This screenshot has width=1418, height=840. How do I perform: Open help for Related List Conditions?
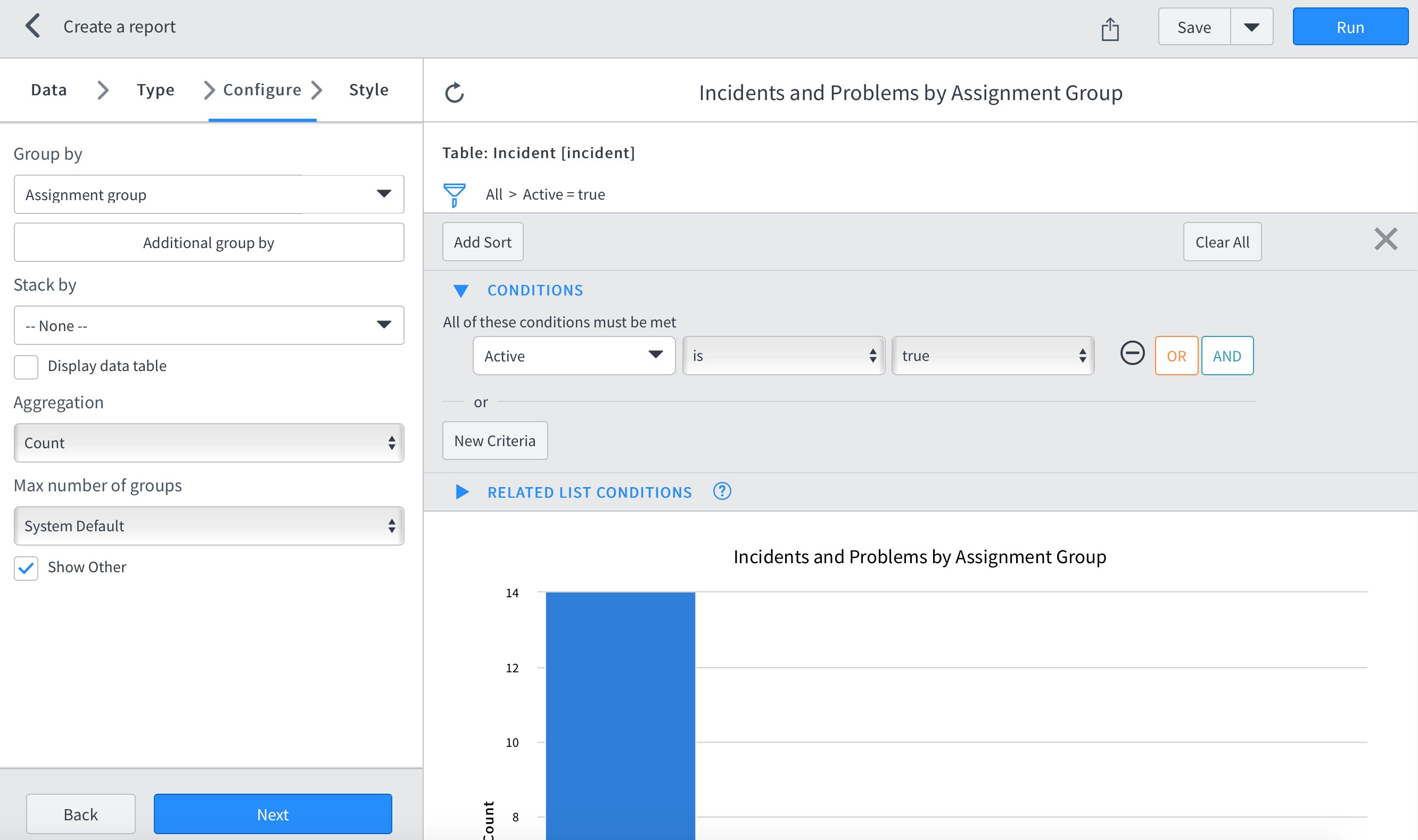click(x=723, y=491)
